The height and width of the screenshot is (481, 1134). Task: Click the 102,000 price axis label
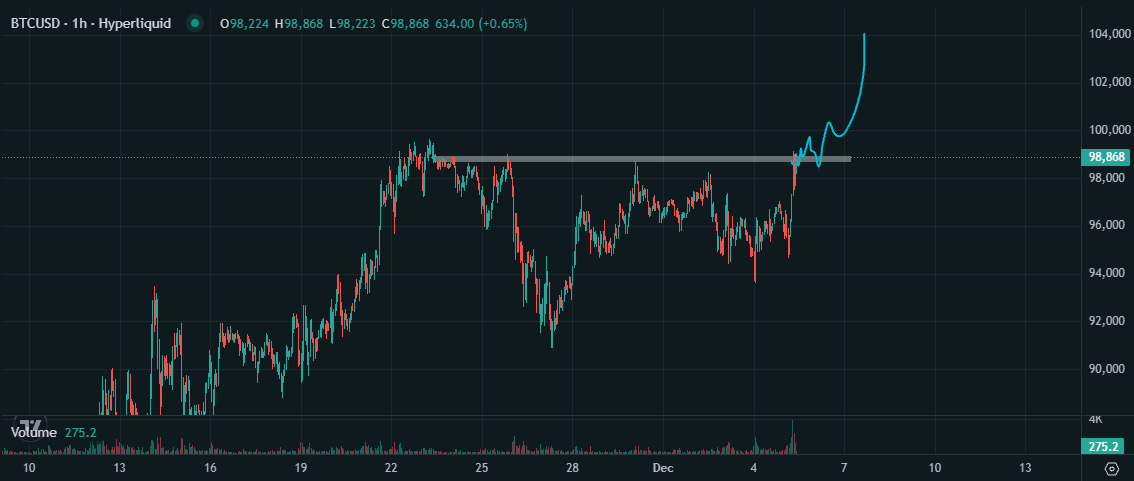1108,82
